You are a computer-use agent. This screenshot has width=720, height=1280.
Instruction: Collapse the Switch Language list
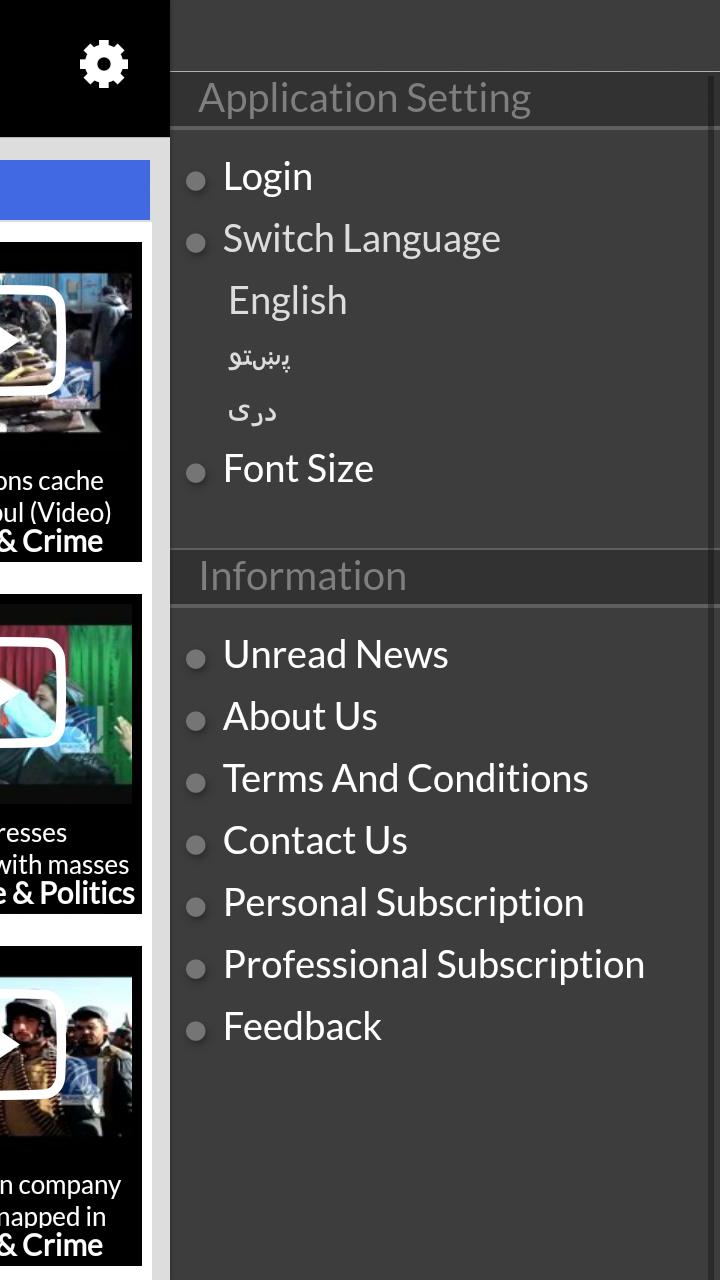[361, 239]
